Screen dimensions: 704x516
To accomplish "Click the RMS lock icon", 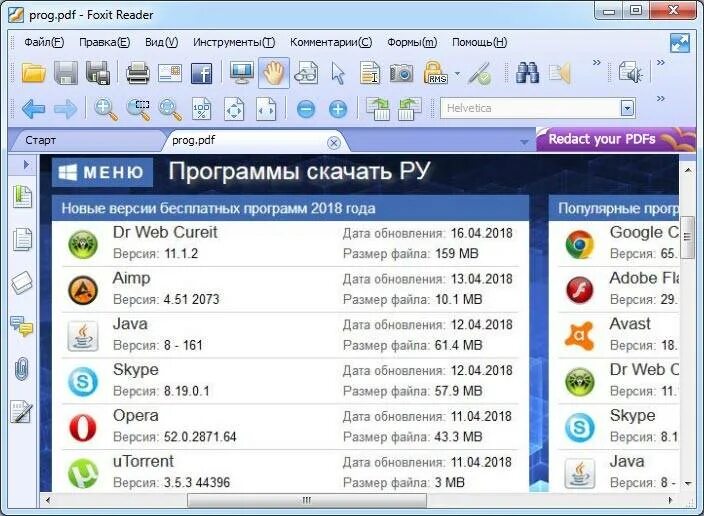I will coord(435,73).
